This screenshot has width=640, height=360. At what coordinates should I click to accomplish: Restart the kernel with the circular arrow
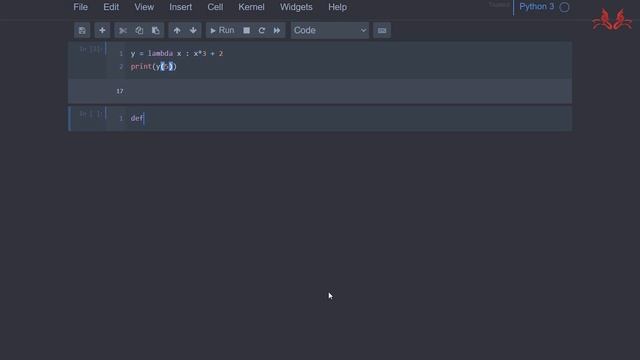pos(262,31)
